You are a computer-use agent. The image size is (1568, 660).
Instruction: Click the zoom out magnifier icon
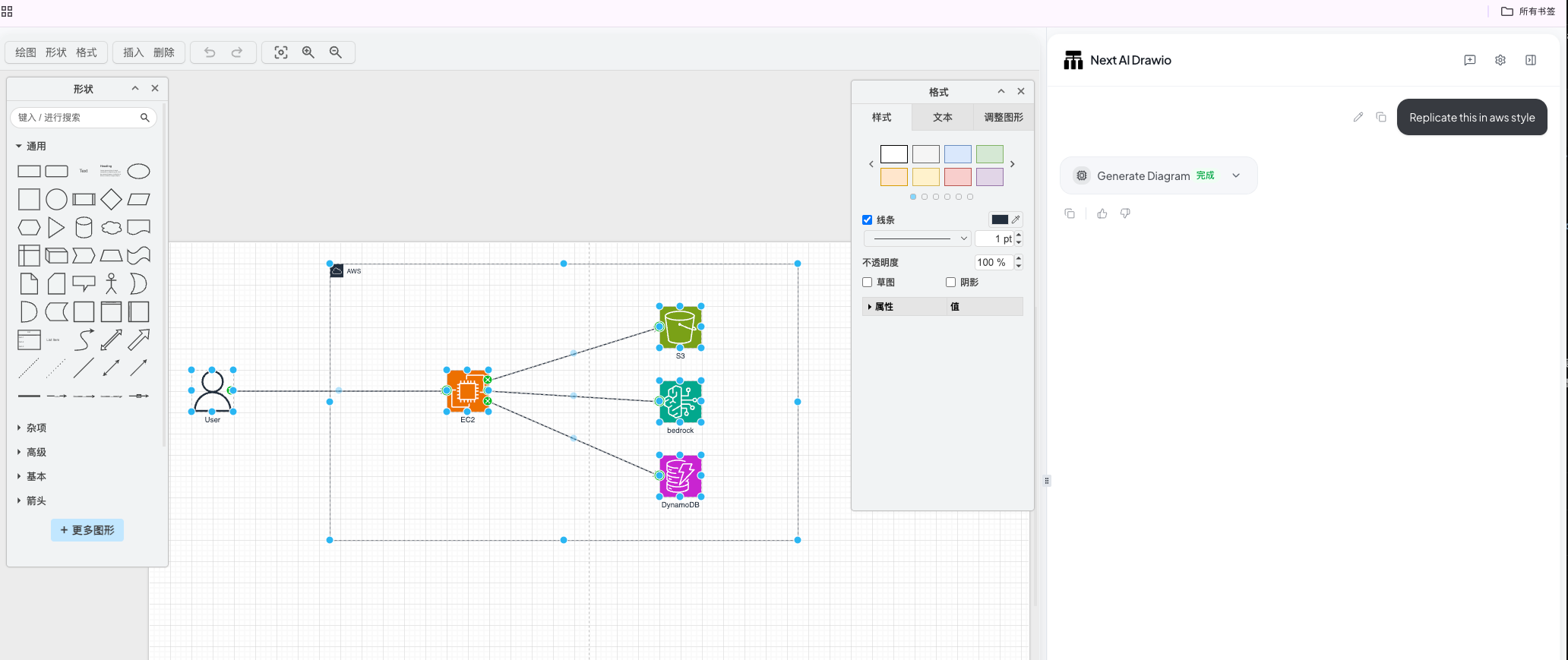[x=335, y=52]
